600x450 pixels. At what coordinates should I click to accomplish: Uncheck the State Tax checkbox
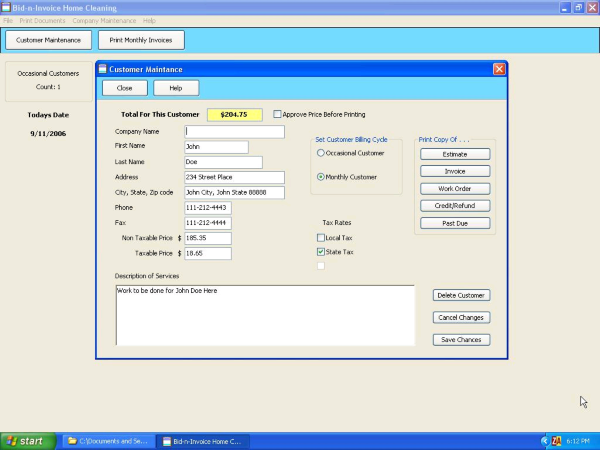[x=320, y=252]
